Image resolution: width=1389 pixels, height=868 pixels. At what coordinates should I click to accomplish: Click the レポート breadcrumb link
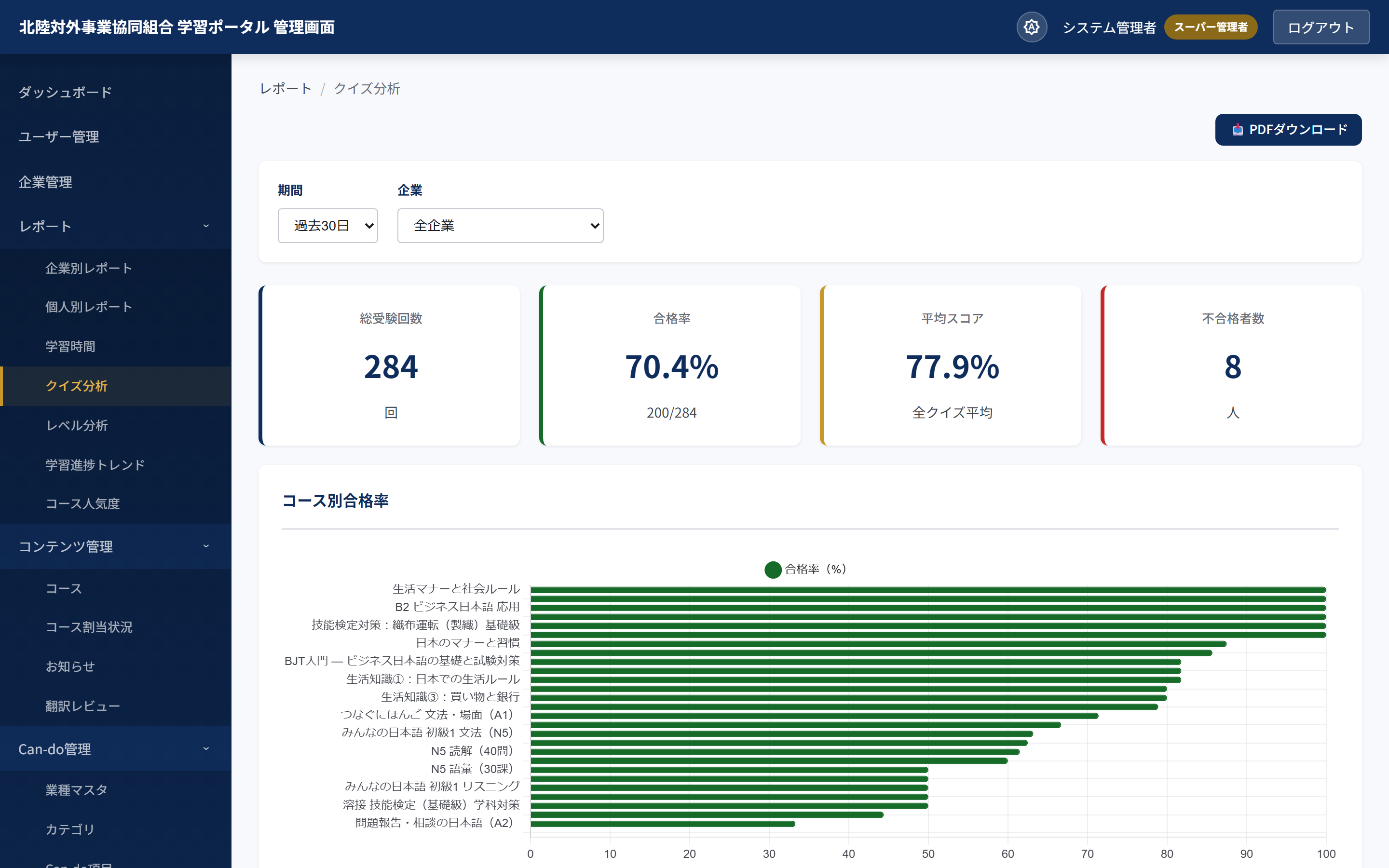285,88
